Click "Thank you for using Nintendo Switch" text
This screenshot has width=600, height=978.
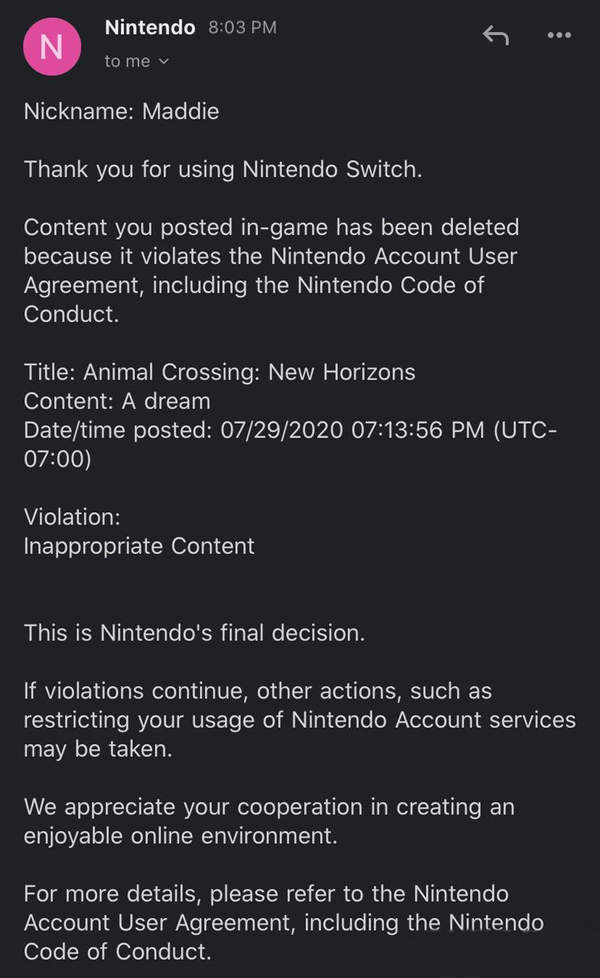[223, 169]
